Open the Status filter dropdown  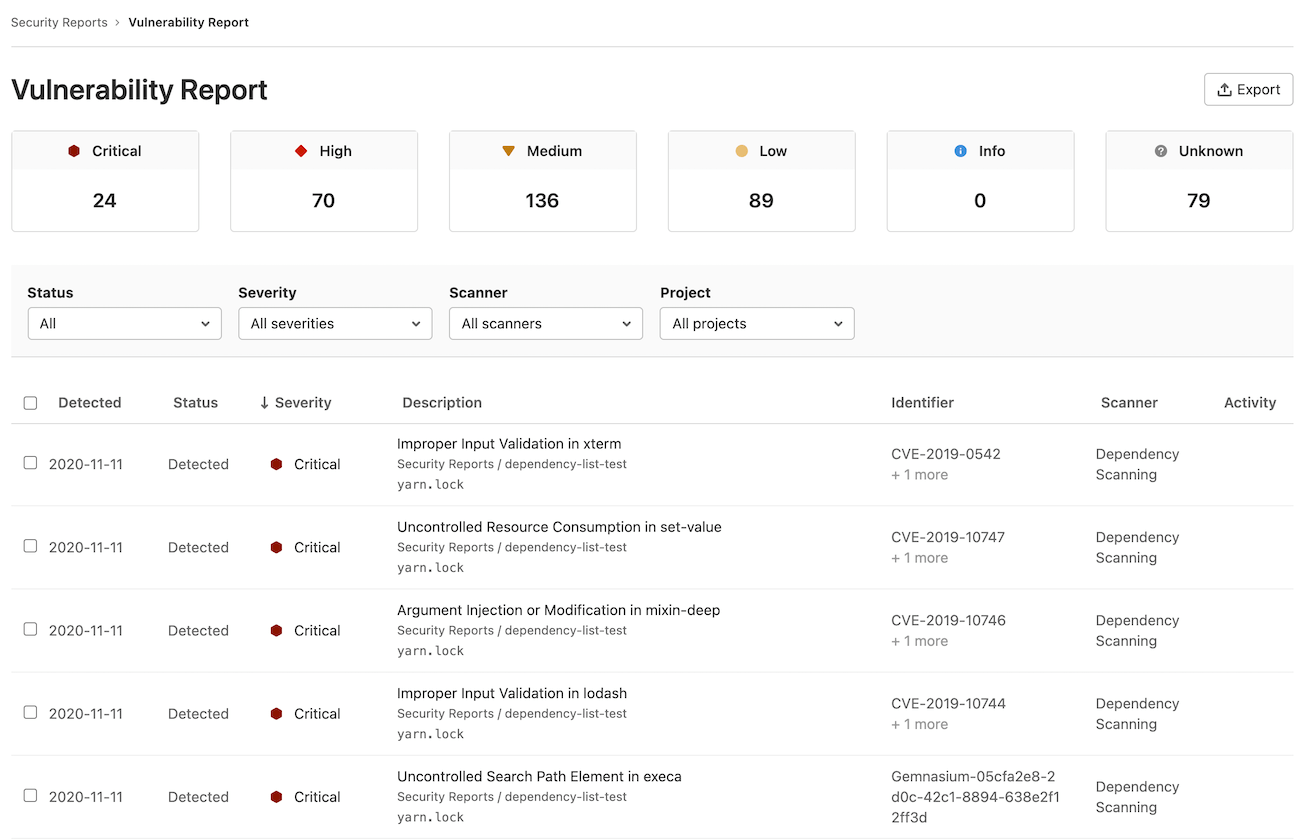124,324
